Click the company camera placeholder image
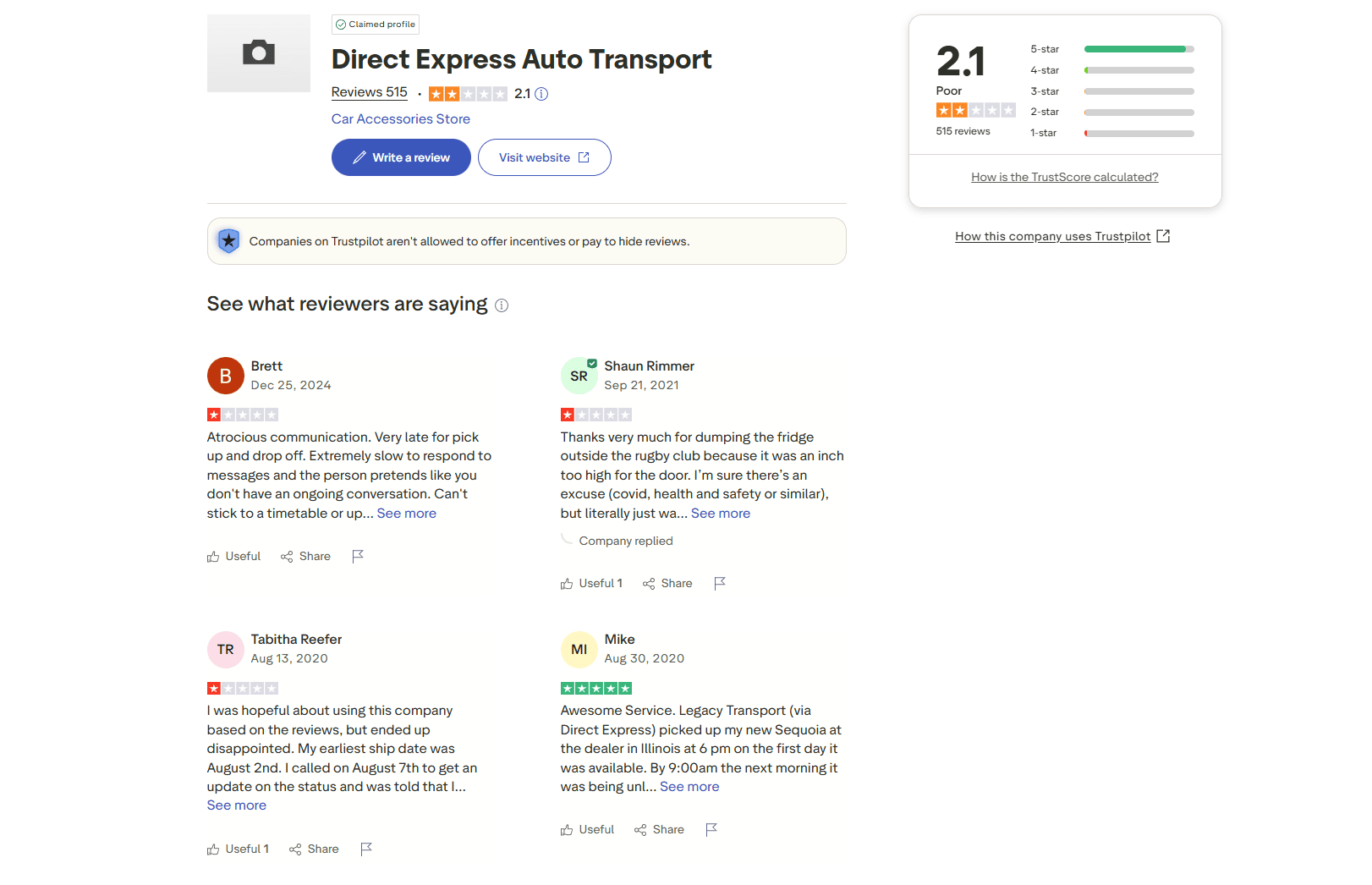1372x885 pixels. click(259, 53)
